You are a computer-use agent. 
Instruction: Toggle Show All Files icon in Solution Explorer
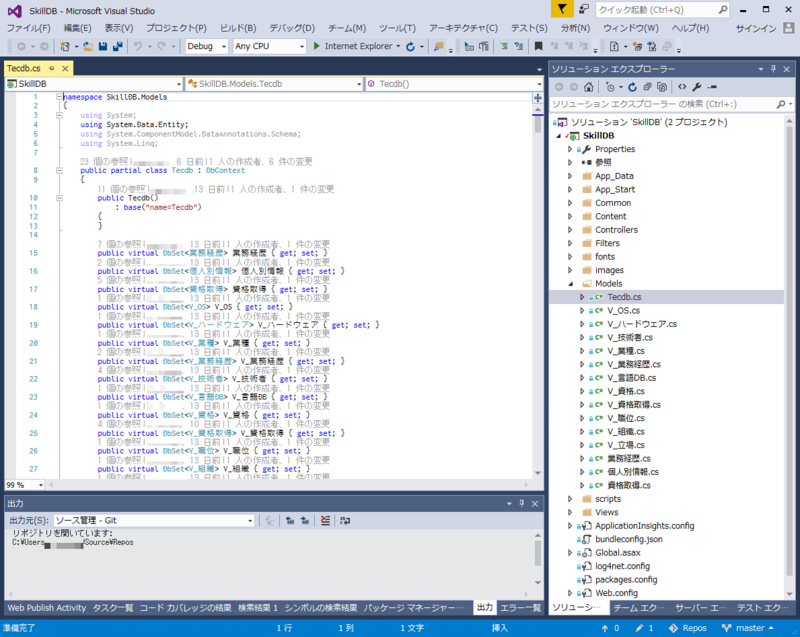pos(662,87)
